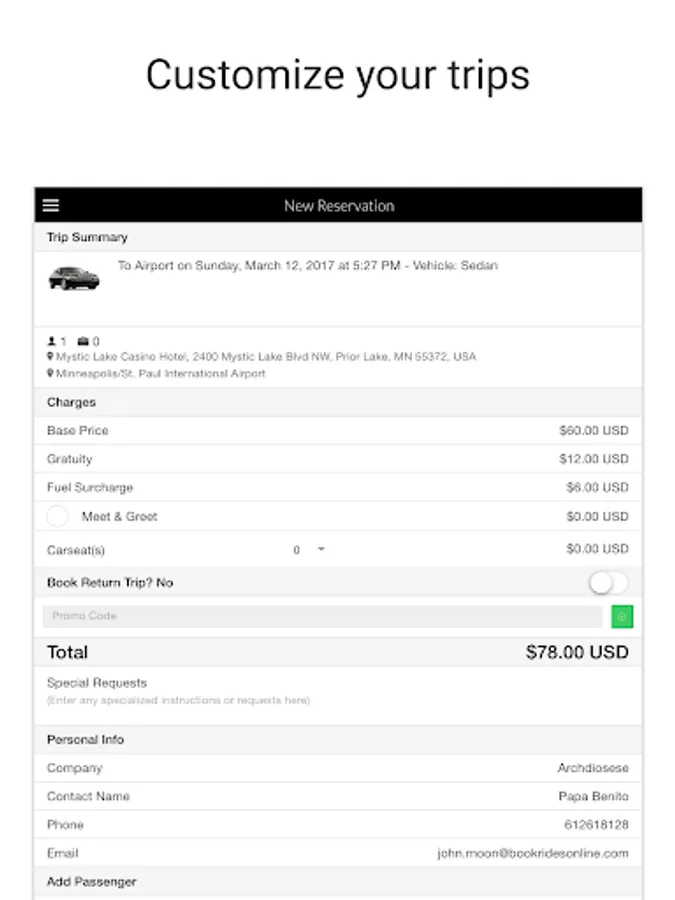
Task: Apply promo code with green button
Action: click(x=622, y=617)
